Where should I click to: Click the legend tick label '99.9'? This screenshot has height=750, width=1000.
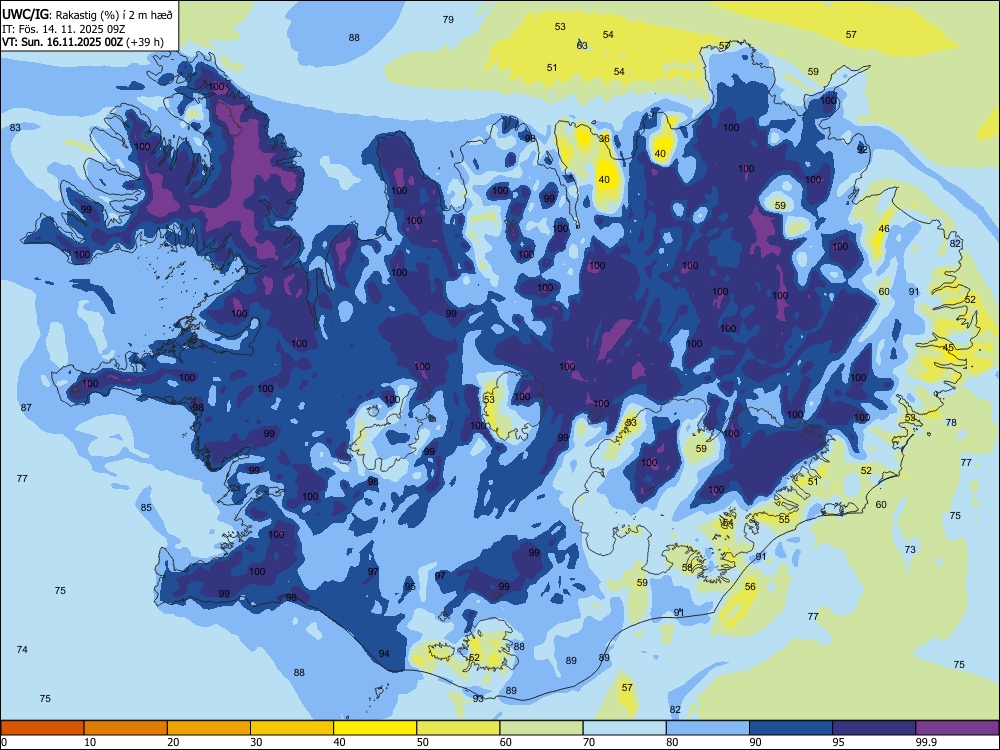click(926, 742)
